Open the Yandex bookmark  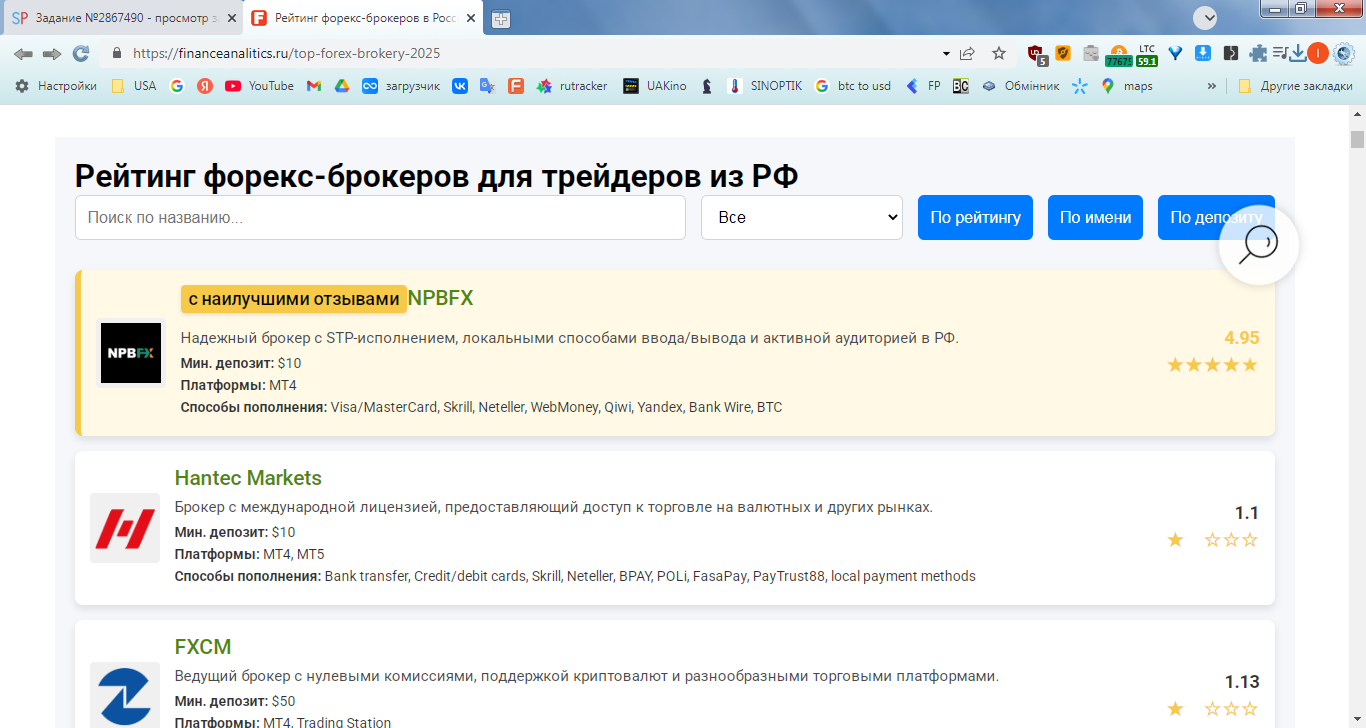(x=205, y=86)
